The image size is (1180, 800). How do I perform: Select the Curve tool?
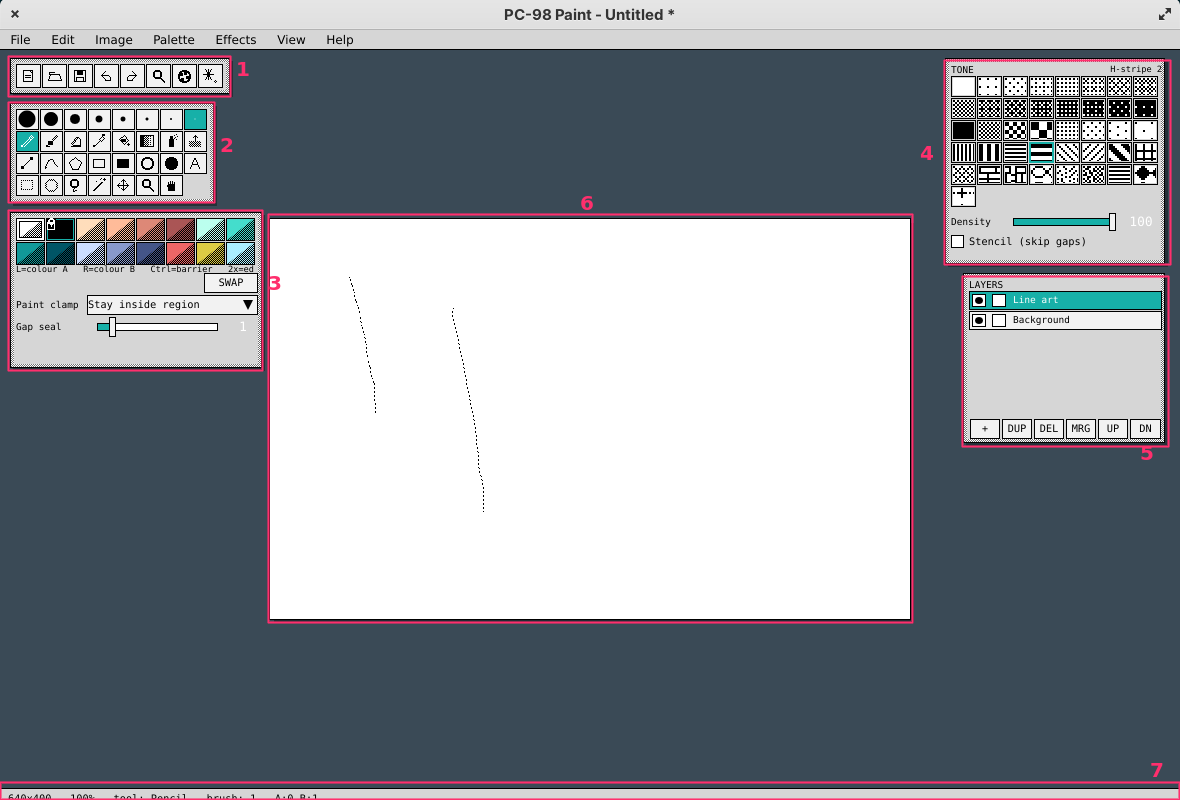[51, 163]
